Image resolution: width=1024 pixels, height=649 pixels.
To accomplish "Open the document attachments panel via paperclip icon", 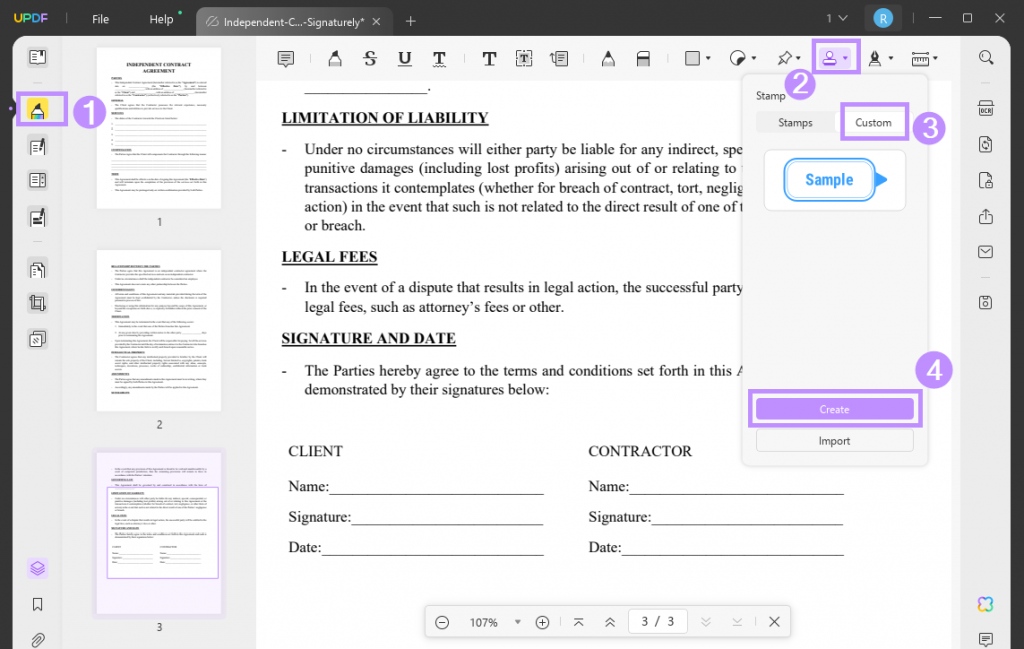I will click(x=37, y=640).
